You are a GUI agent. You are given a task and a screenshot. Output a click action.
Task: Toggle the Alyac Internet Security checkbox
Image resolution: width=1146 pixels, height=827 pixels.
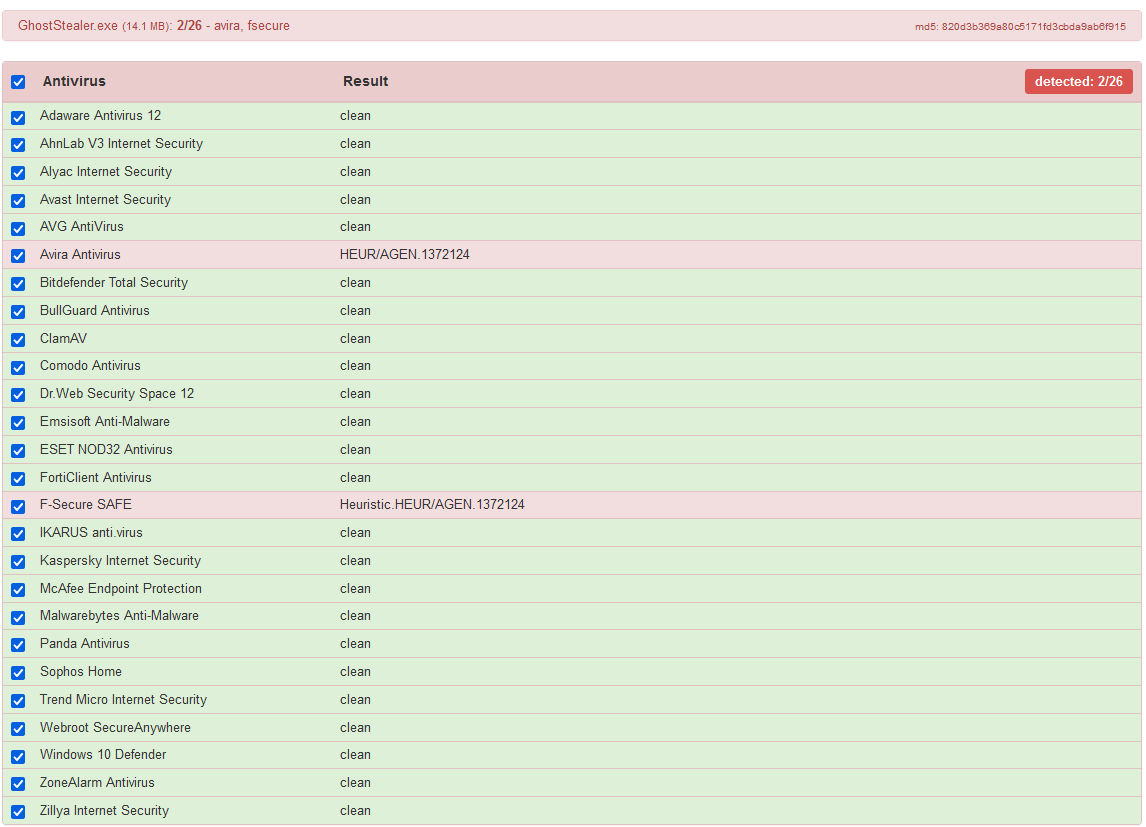tap(18, 172)
